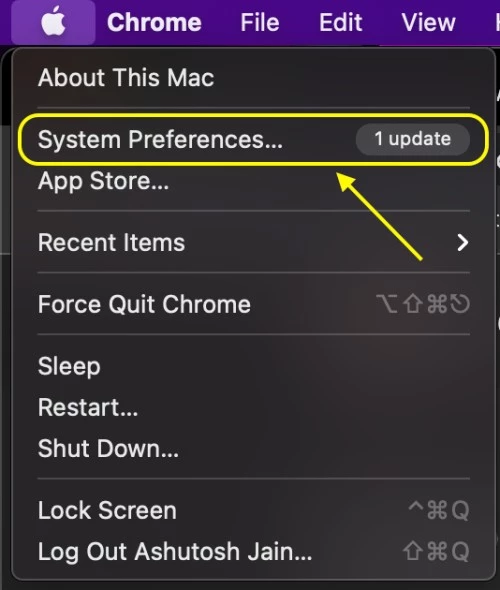Click the Force Quit shortcut key symbols
Screen dimensions: 500x590
click(423, 304)
